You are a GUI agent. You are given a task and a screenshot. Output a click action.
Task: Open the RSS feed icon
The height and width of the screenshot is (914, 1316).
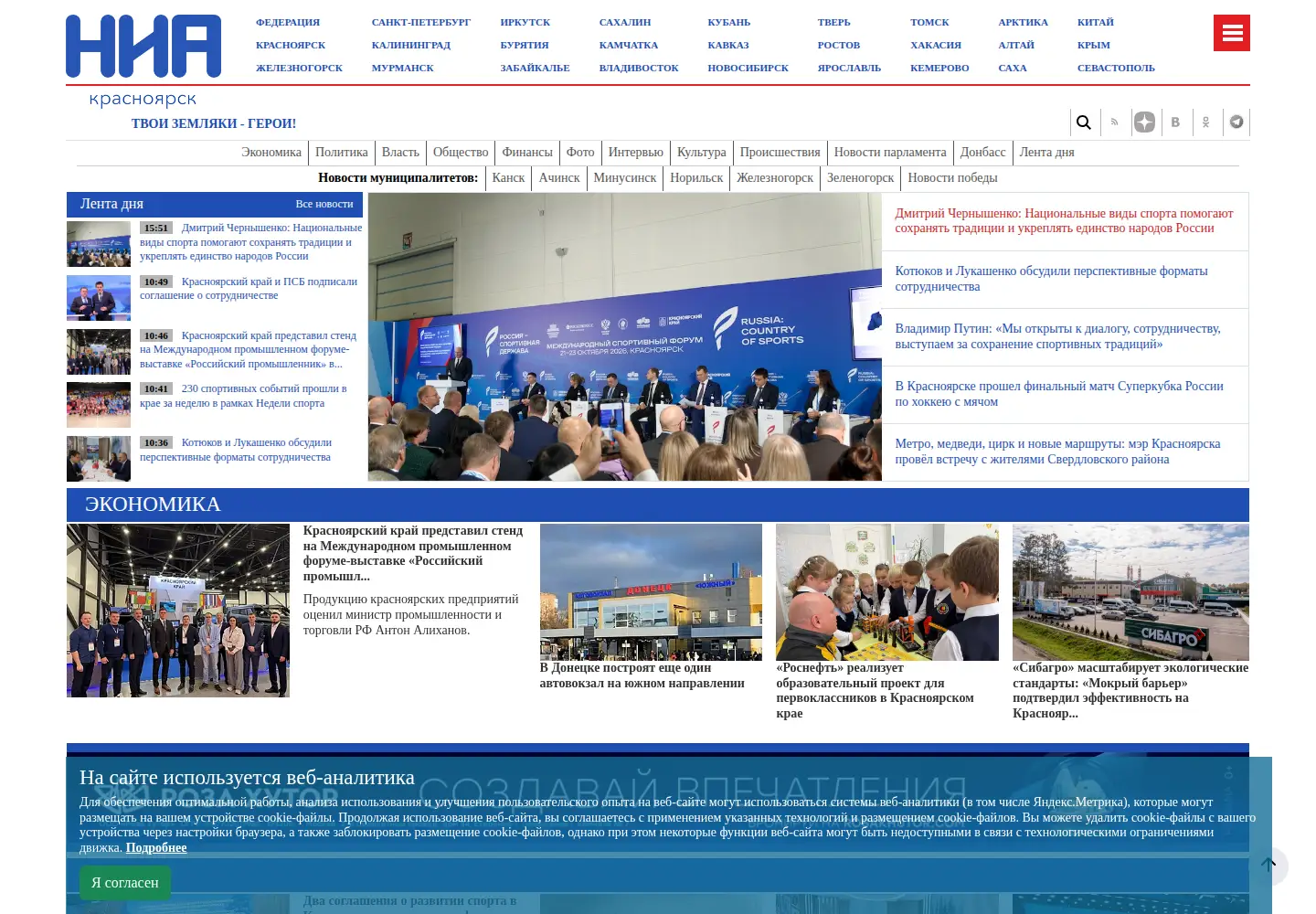1114,122
